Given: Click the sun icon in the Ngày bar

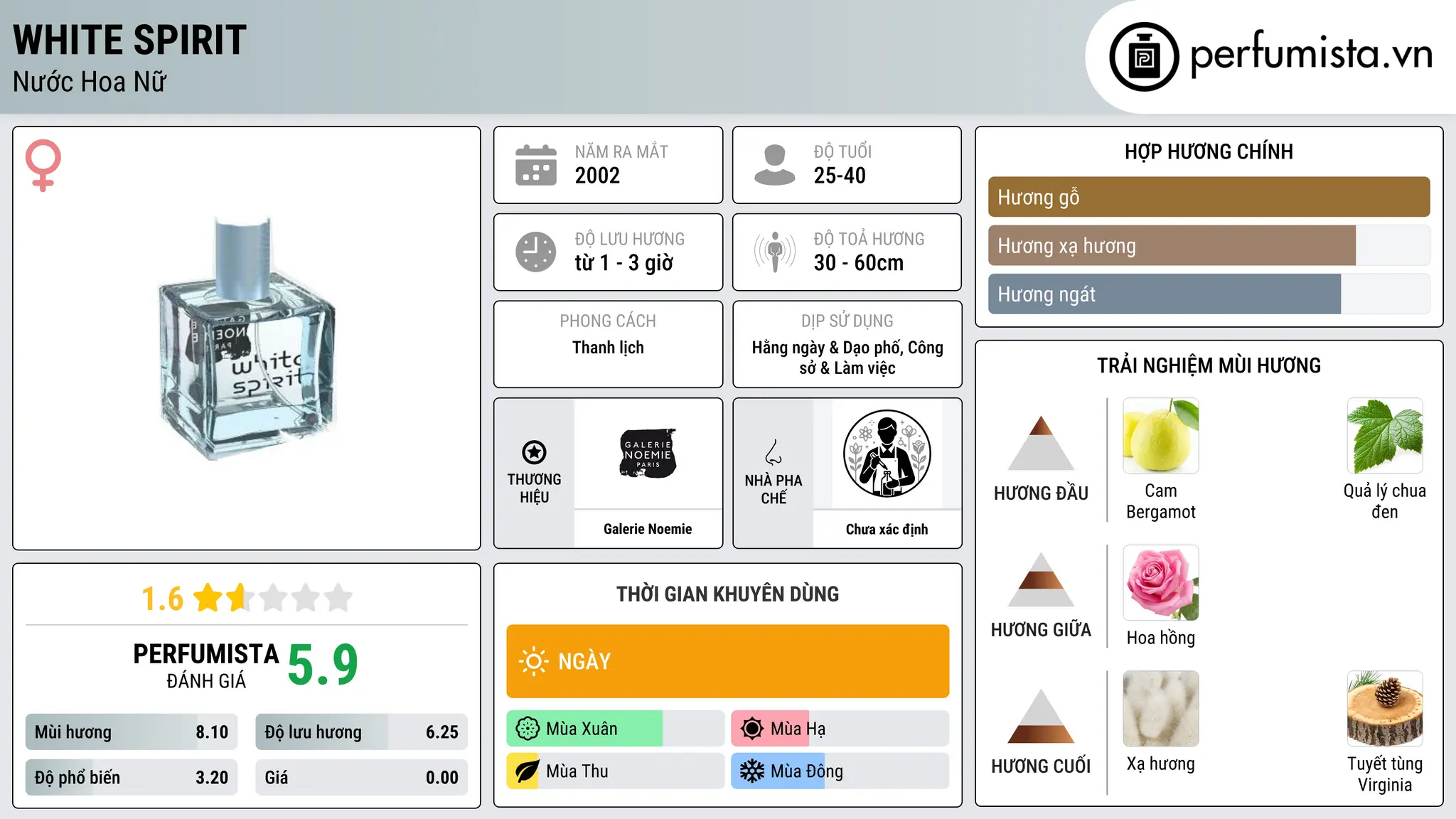Looking at the screenshot, I should coord(533,661).
